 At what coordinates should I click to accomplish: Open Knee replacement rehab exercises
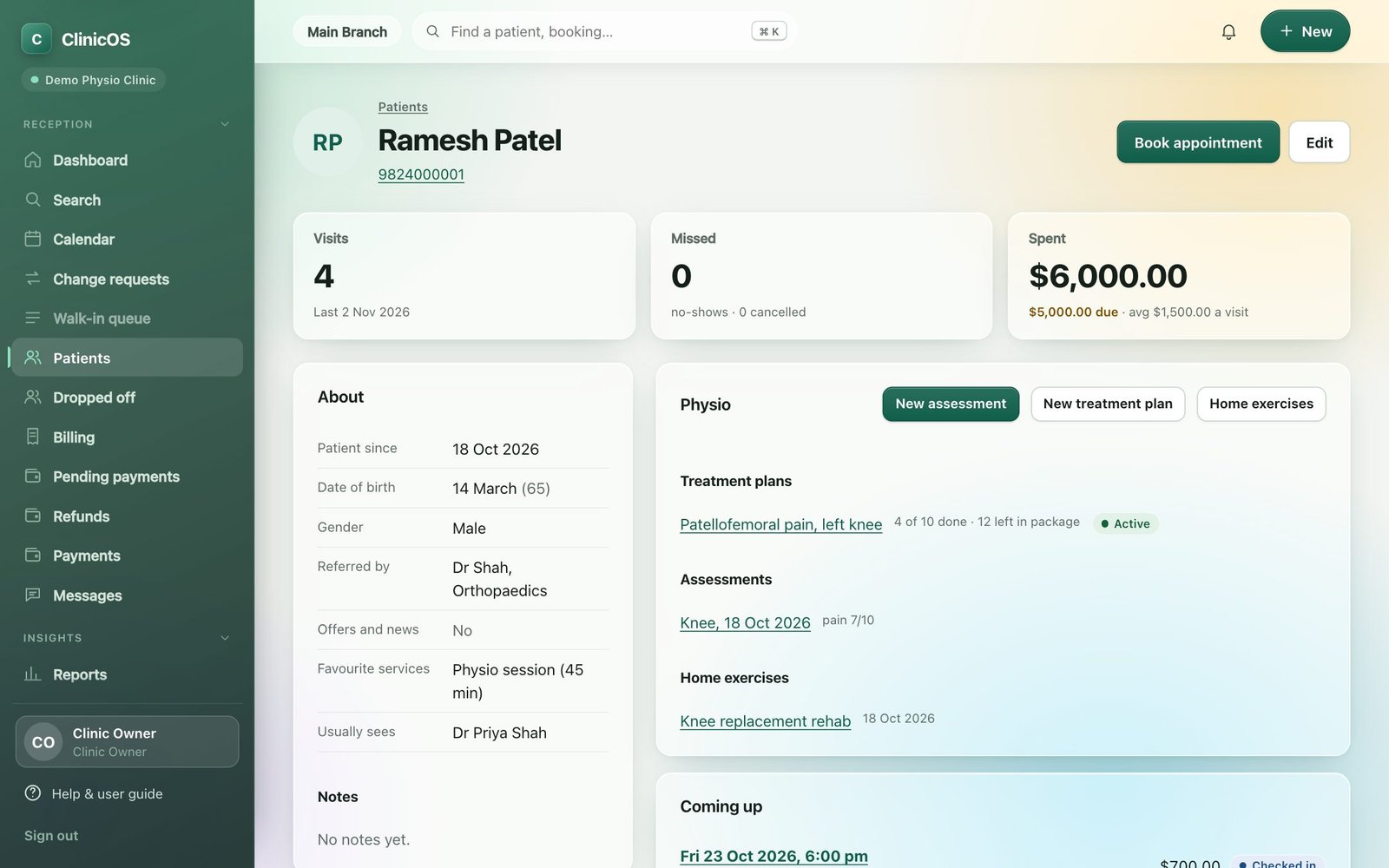(765, 721)
